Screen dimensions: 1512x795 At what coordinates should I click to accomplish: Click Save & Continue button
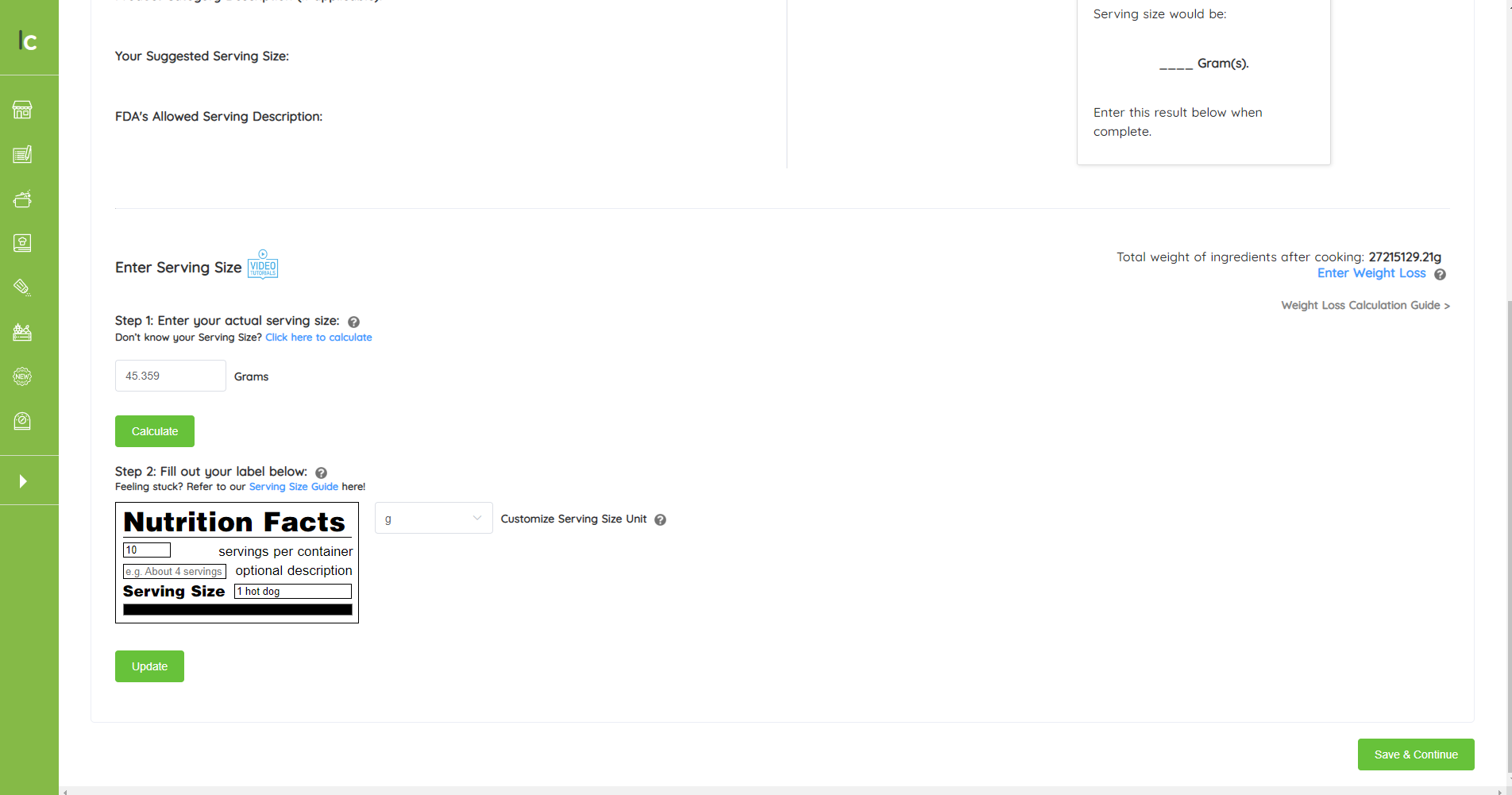(1415, 754)
